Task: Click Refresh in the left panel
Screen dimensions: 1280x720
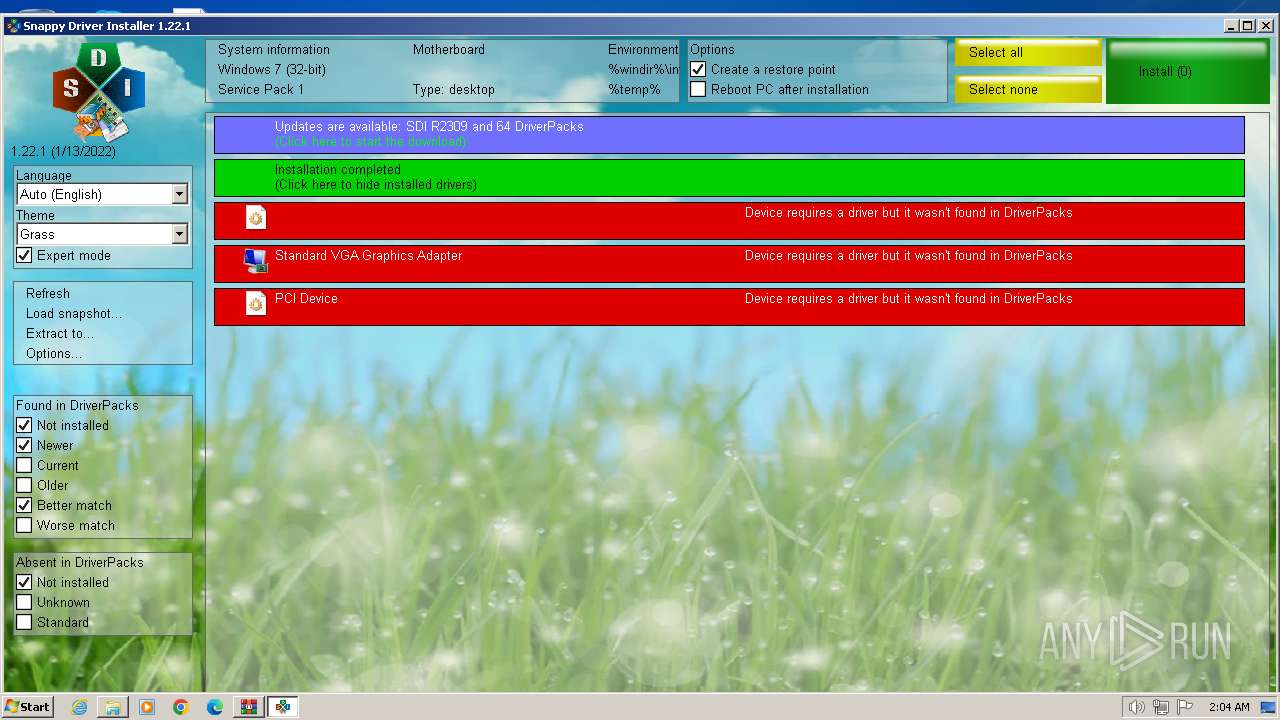Action: [x=48, y=294]
